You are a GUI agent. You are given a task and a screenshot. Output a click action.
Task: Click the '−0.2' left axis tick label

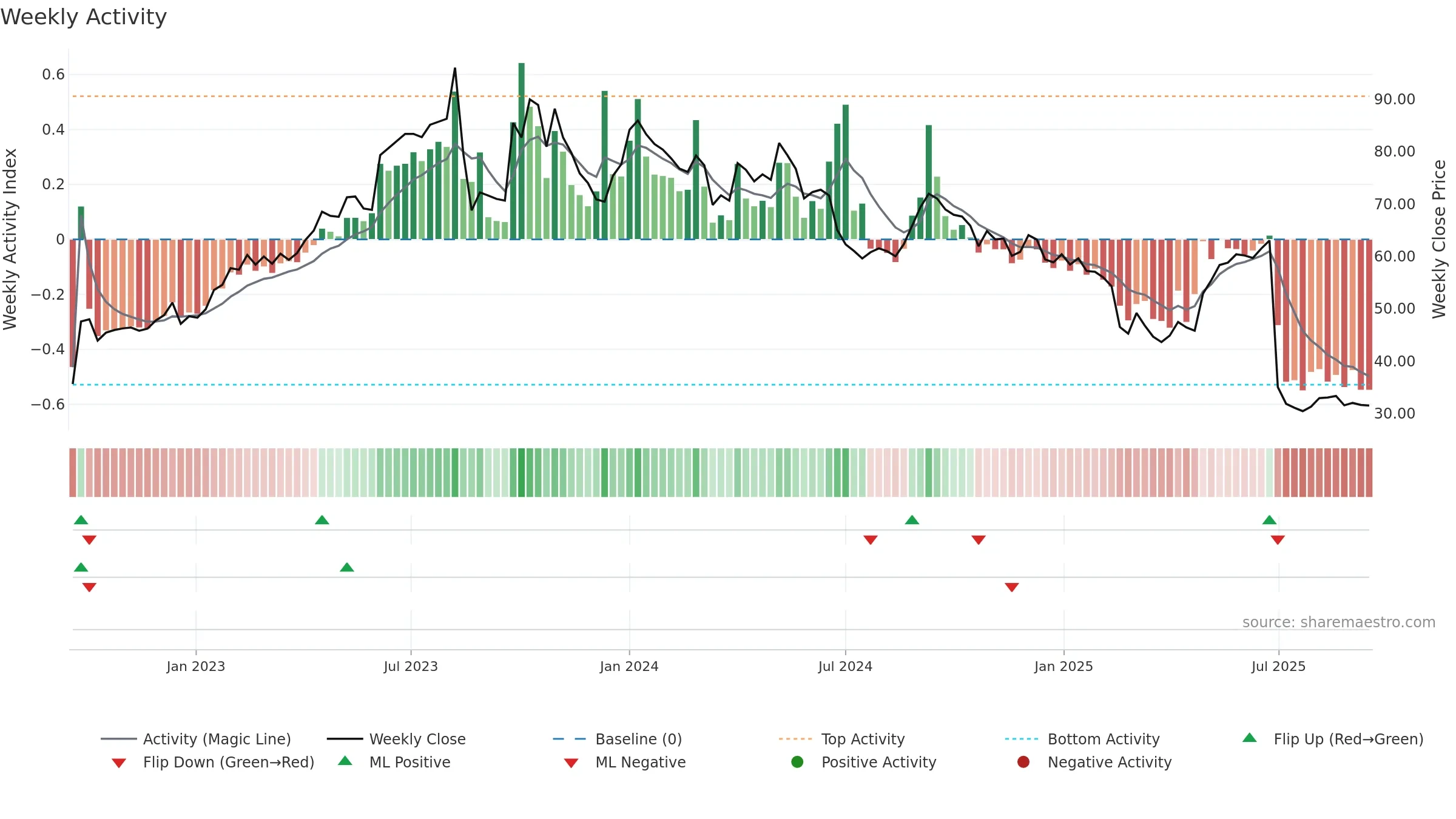(48, 294)
